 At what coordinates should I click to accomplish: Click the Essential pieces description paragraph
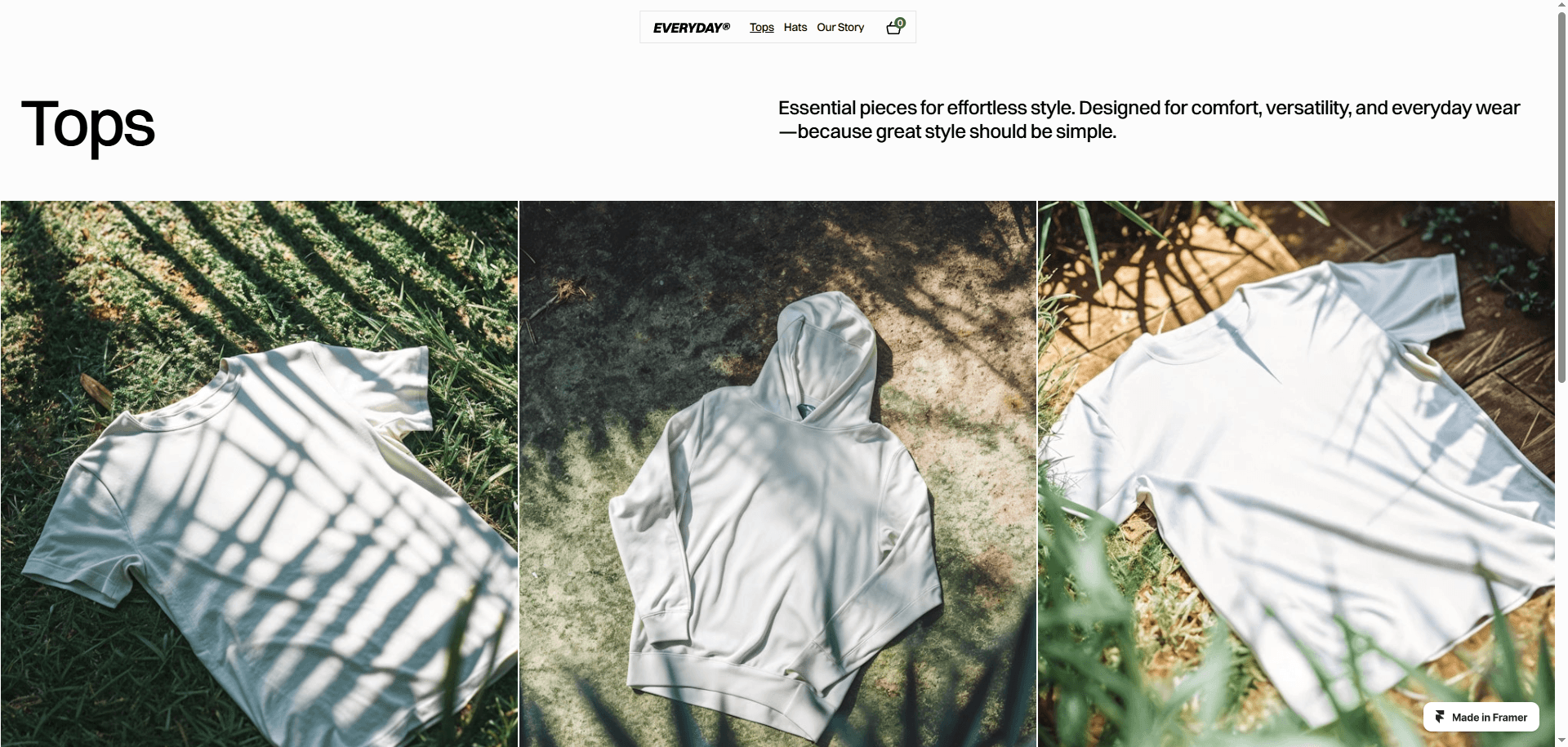click(1149, 119)
